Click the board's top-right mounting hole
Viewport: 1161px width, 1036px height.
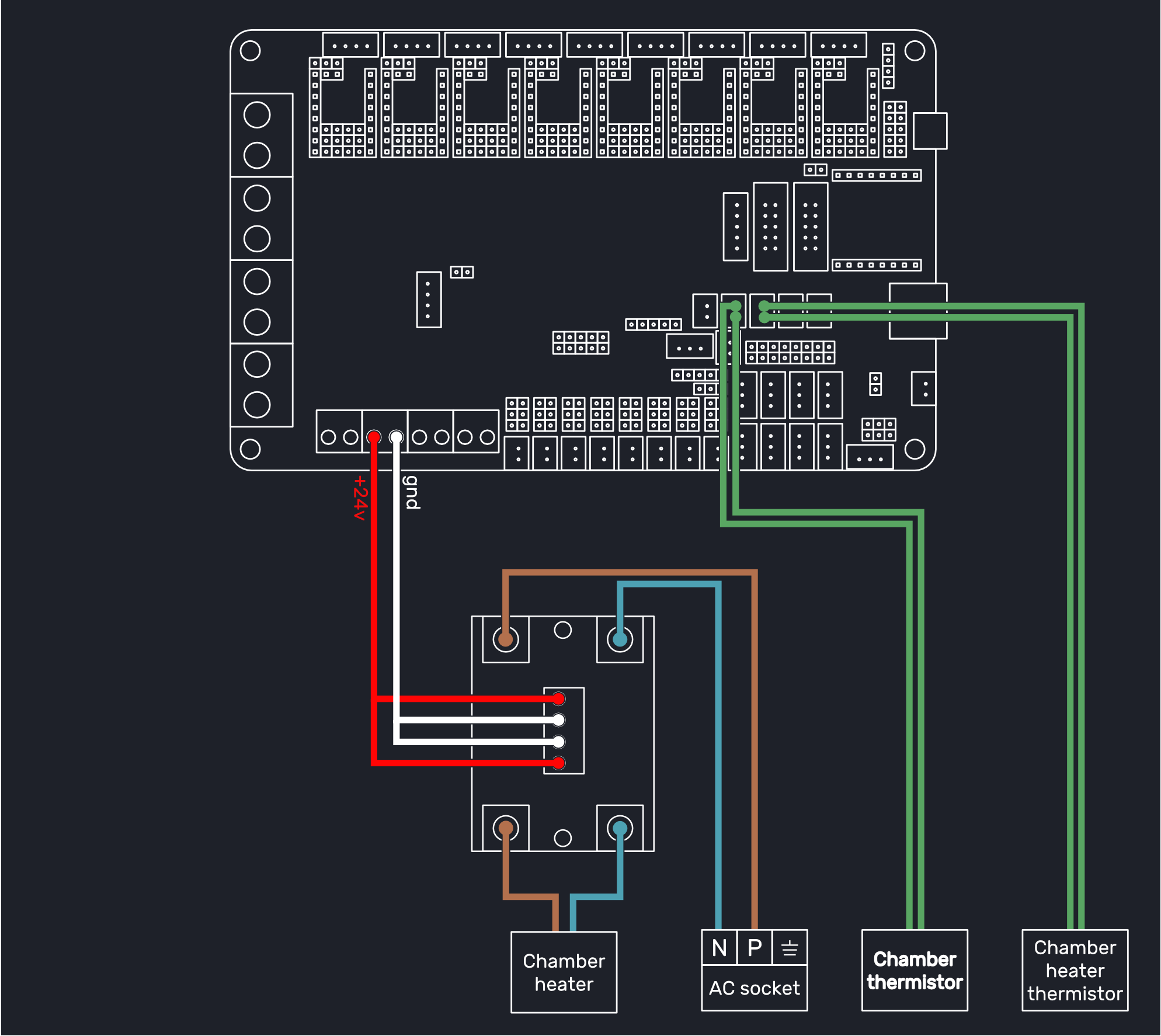pos(915,51)
